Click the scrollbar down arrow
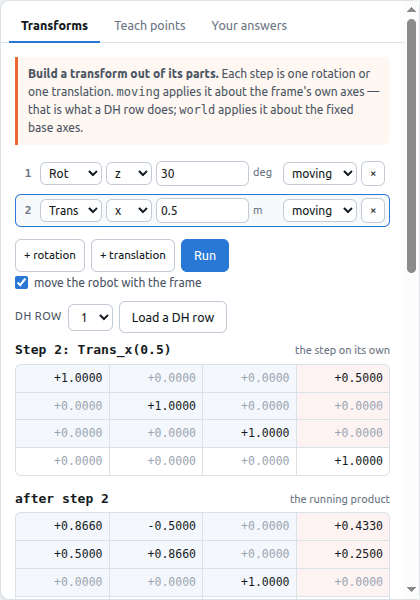Viewport: 420px width, 600px height. point(411,589)
